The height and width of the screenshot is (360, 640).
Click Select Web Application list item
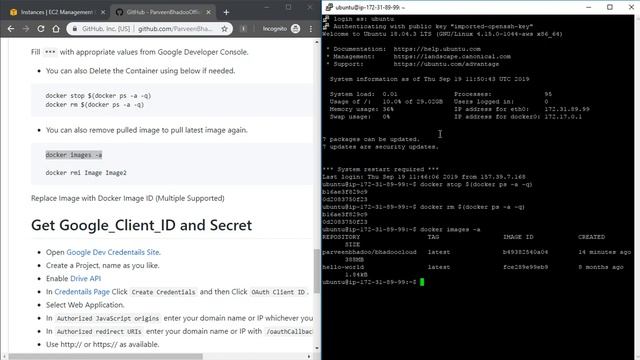coord(85,305)
